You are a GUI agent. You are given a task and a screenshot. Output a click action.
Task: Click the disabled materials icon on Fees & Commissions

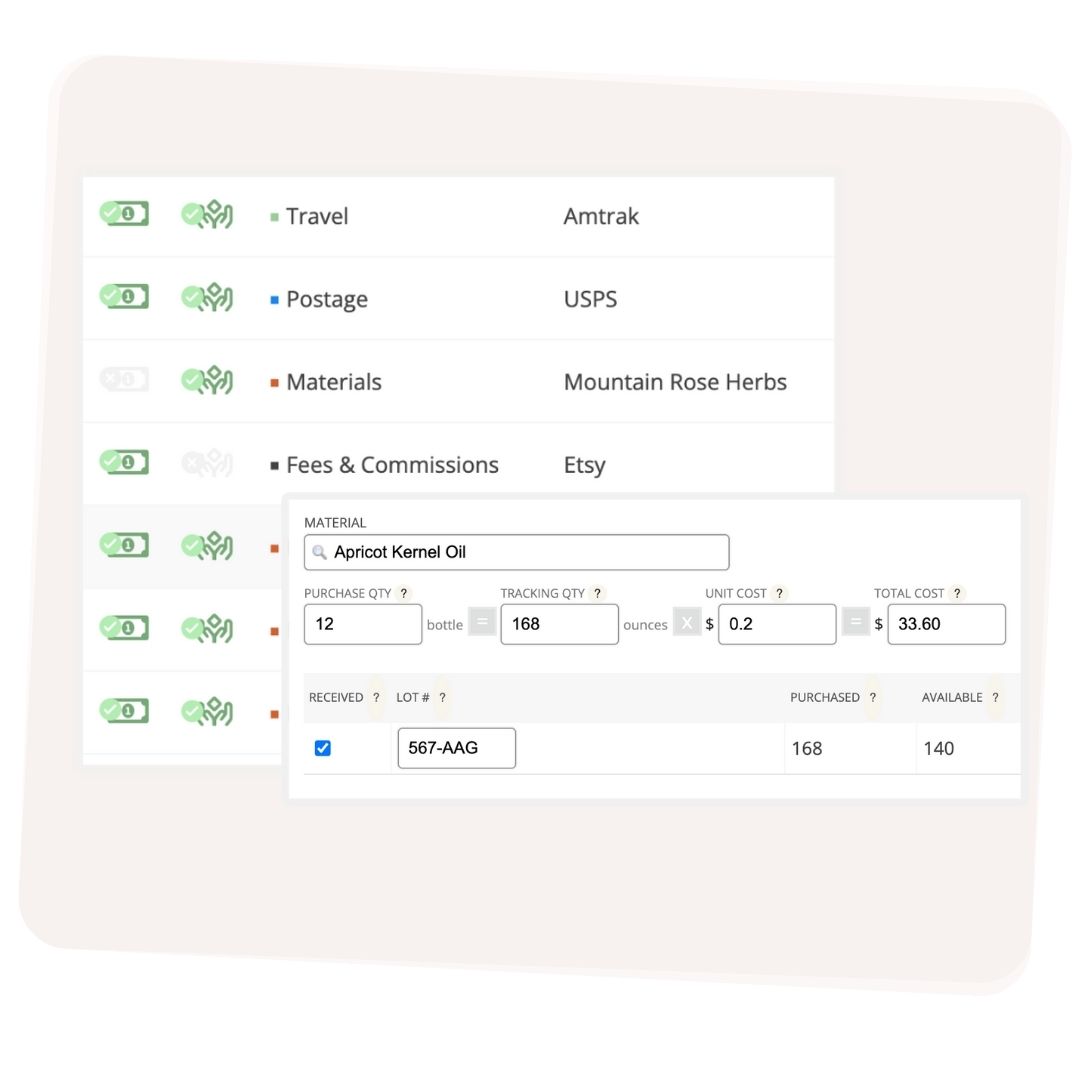tap(206, 462)
